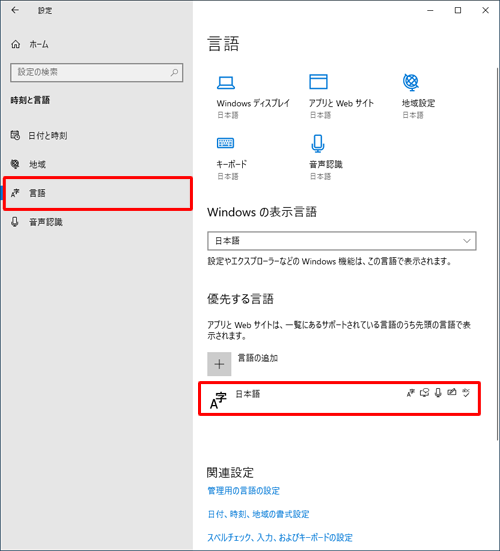Click spell-check feature icon on 日本語 row
Screen dimensions: 500x551
coord(466,393)
